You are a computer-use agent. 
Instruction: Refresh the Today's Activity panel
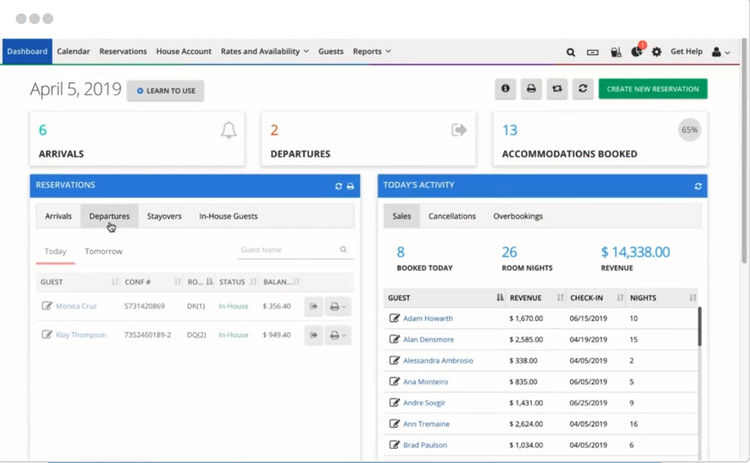click(698, 186)
